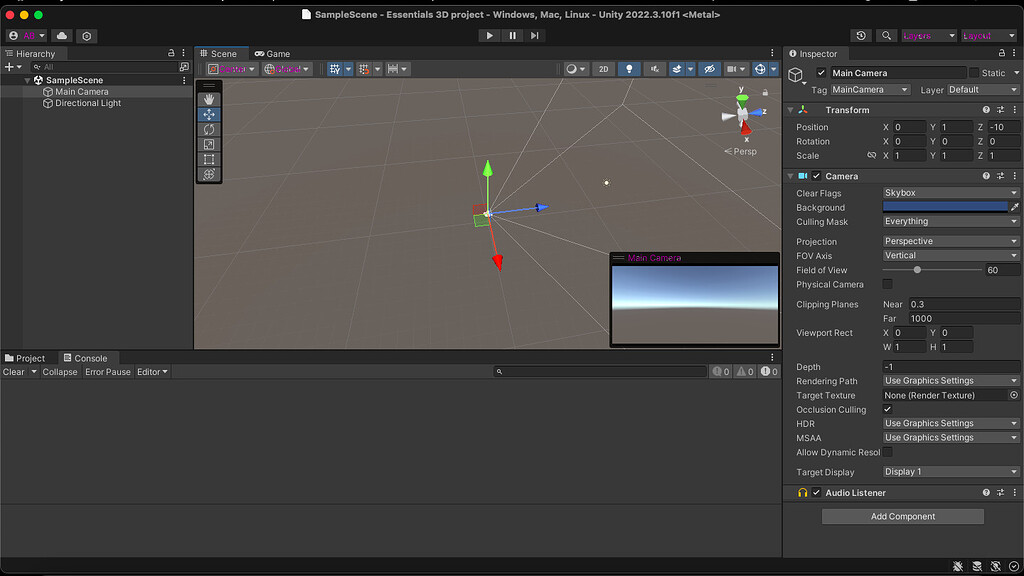Select the View hand tool
The width and height of the screenshot is (1024, 576).
(x=210, y=98)
